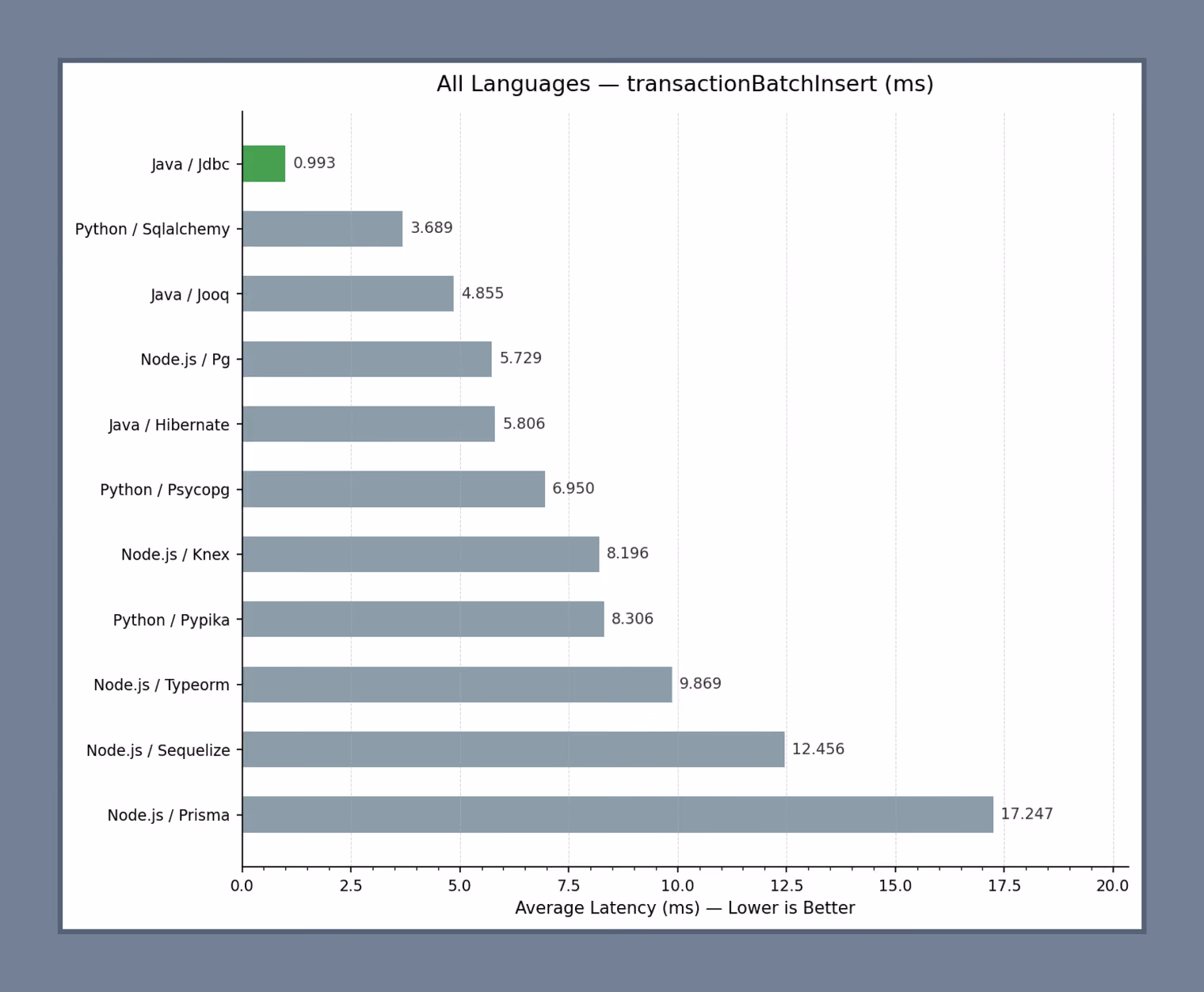
Task: Click the green Java / Jdbc bar
Action: point(264,163)
